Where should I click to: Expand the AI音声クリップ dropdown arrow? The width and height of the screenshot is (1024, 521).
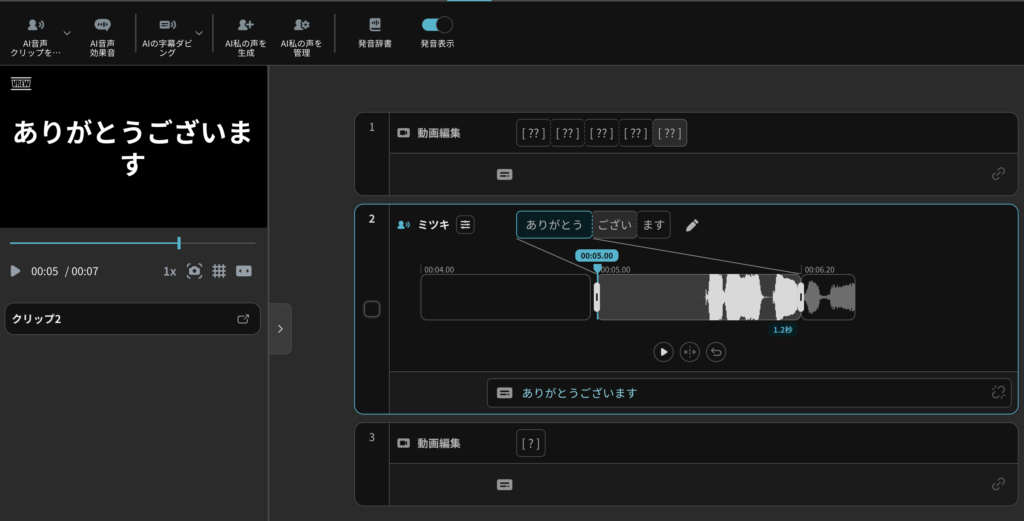coord(67,33)
